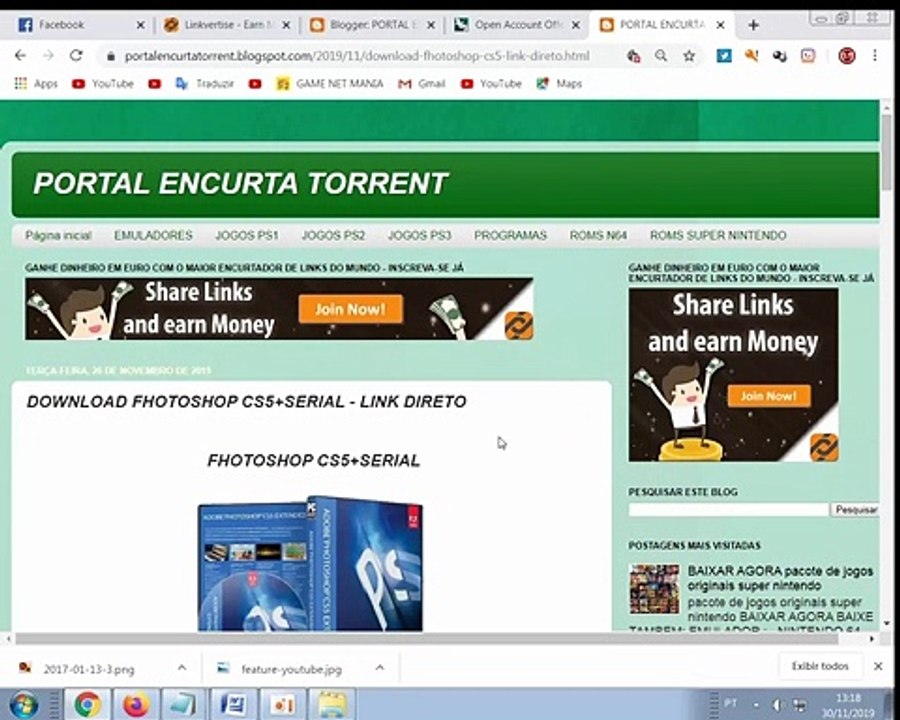
Task: Click the address bar URL
Action: [x=356, y=56]
